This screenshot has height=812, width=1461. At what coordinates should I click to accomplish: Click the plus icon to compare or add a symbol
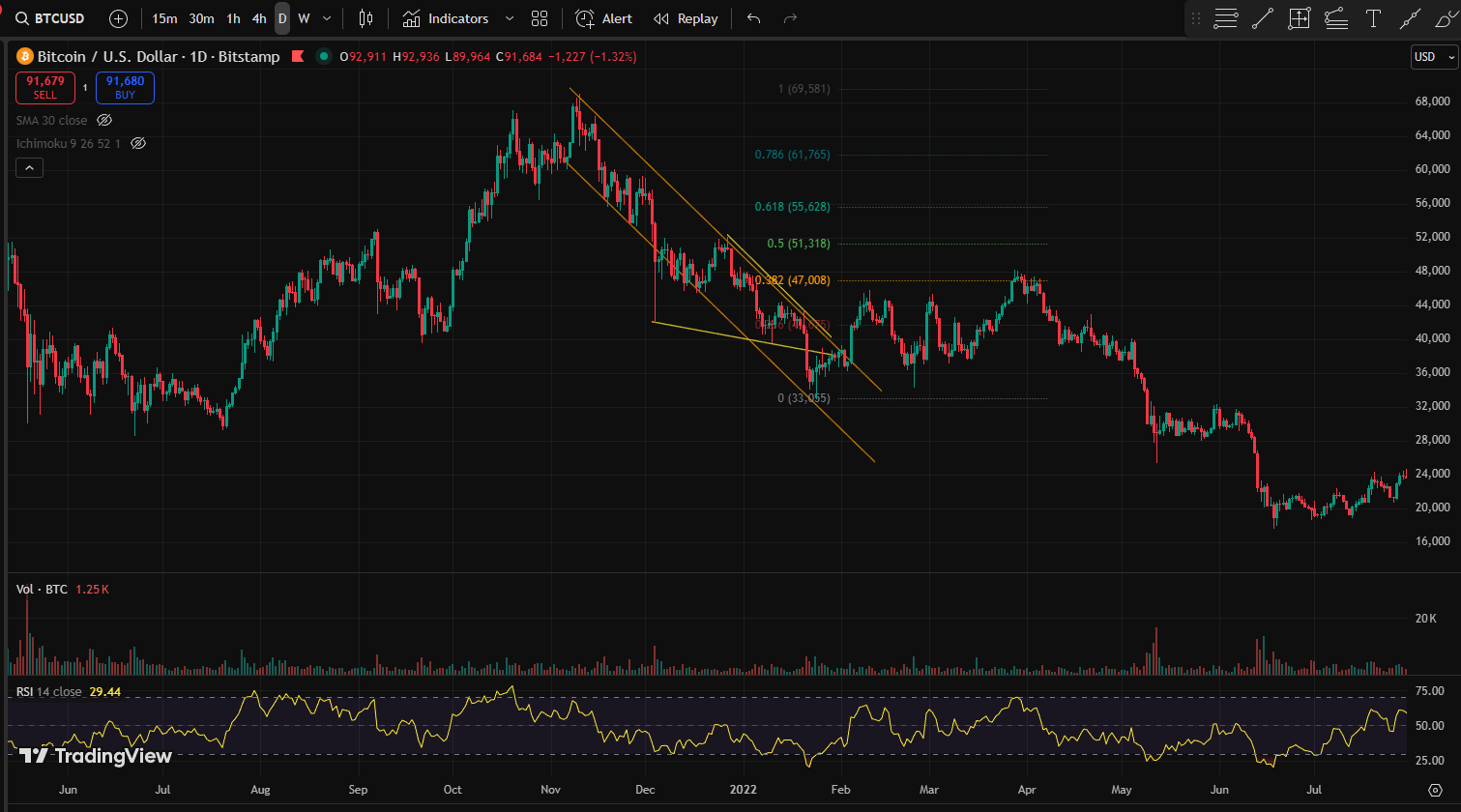coord(118,18)
